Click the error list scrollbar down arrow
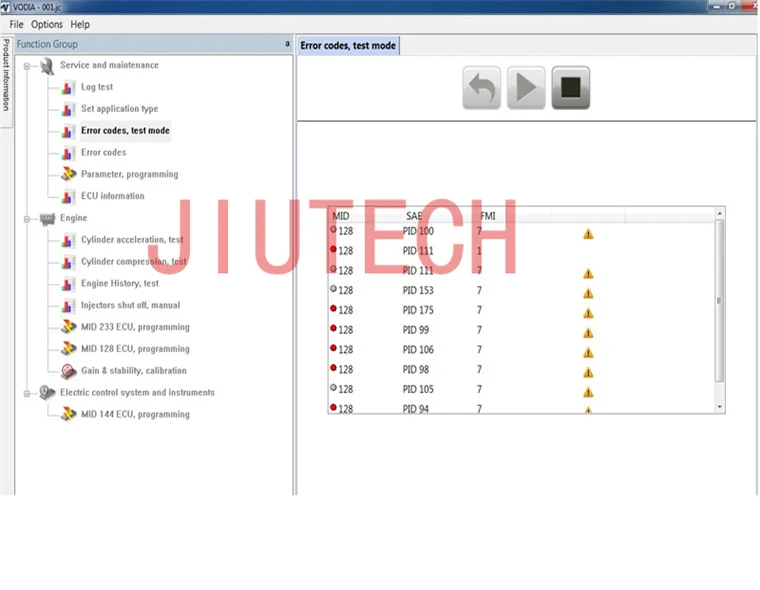760x590 pixels. click(719, 407)
